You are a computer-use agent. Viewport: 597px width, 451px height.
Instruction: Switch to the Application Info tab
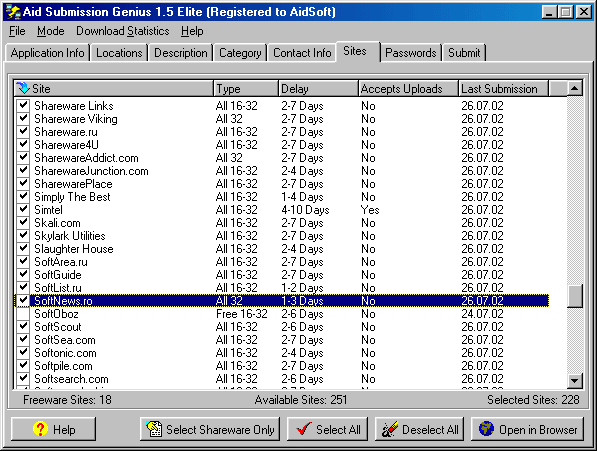click(48, 53)
